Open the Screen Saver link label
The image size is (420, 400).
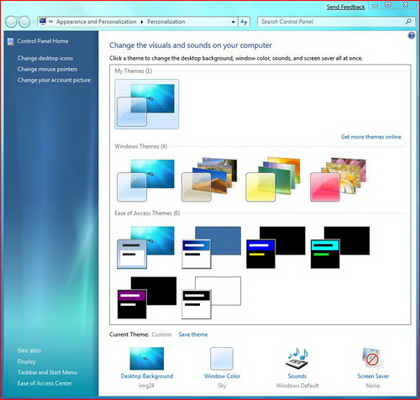(373, 376)
